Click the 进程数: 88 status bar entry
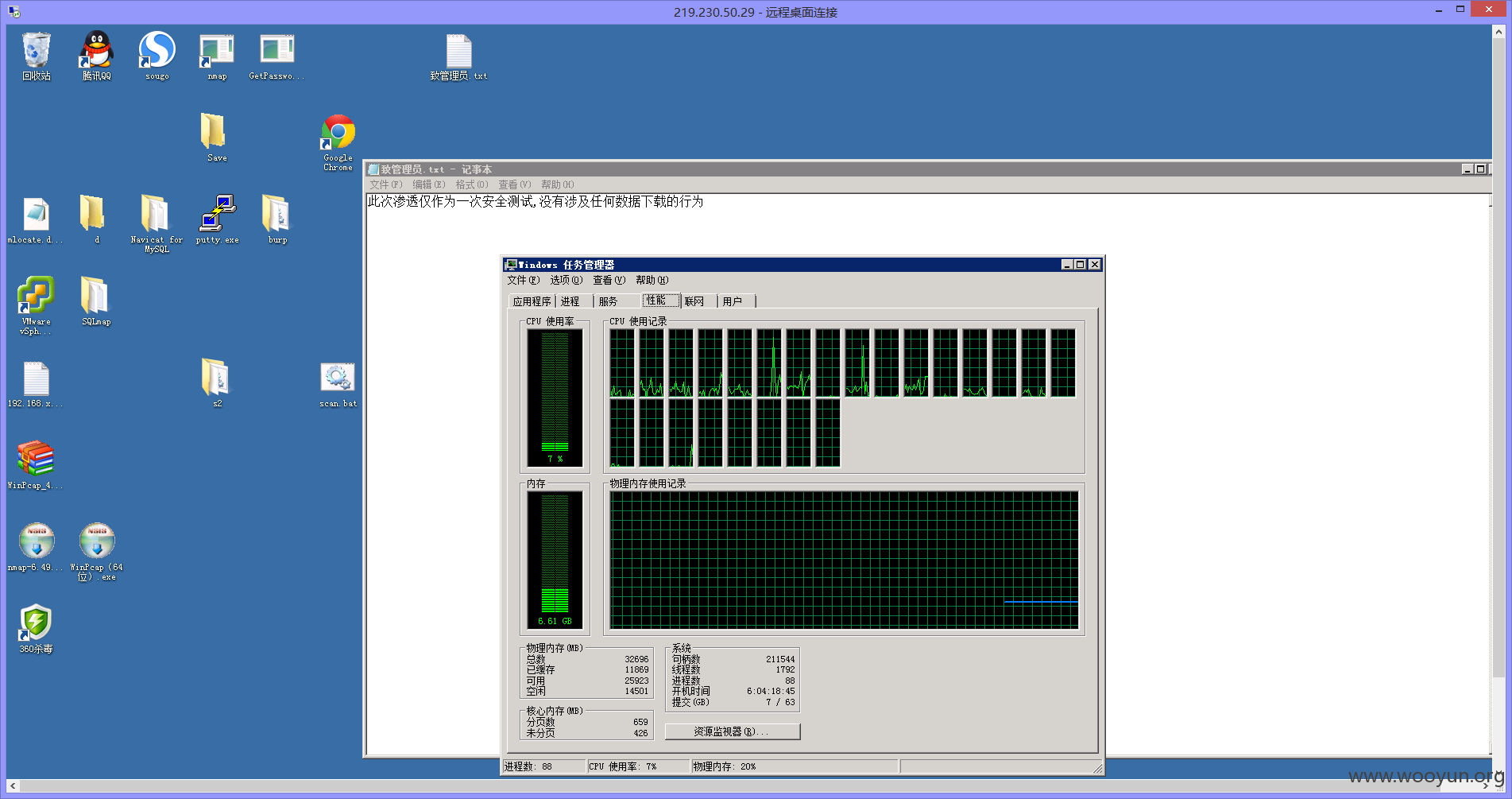Image resolution: width=1512 pixels, height=799 pixels. pos(544,766)
